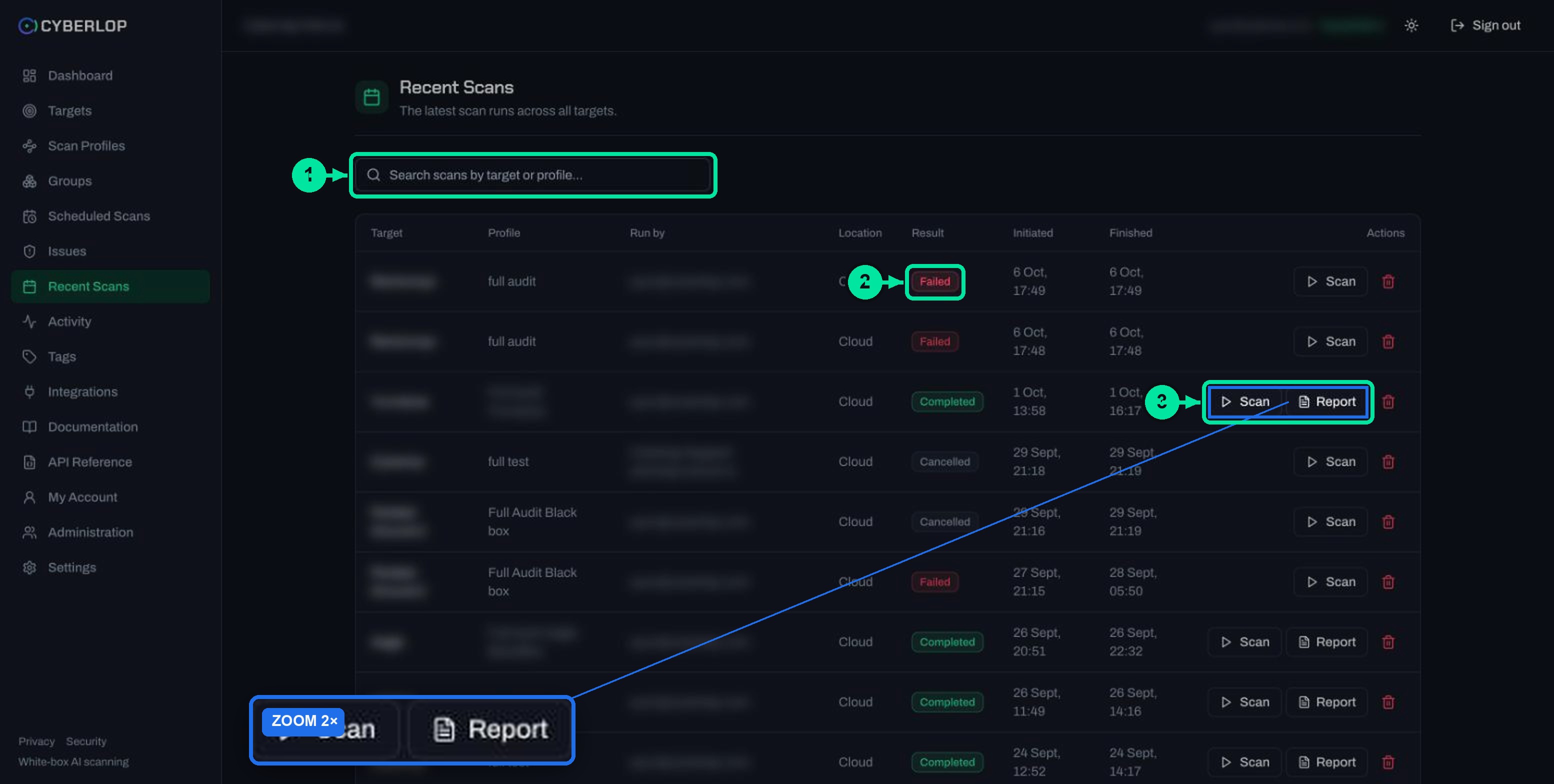Open Scan Profiles section
The width and height of the screenshot is (1554, 784).
110,145
